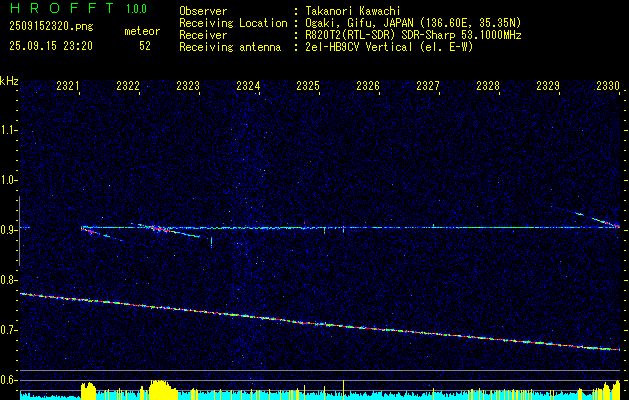This screenshot has height=400, width=629.
Task: Click the Receiver field label
Action: (203, 35)
